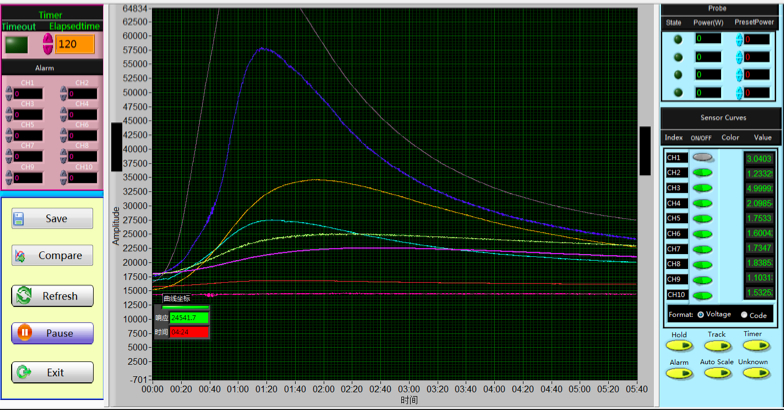Exit the application
The height and width of the screenshot is (410, 784).
(x=52, y=372)
